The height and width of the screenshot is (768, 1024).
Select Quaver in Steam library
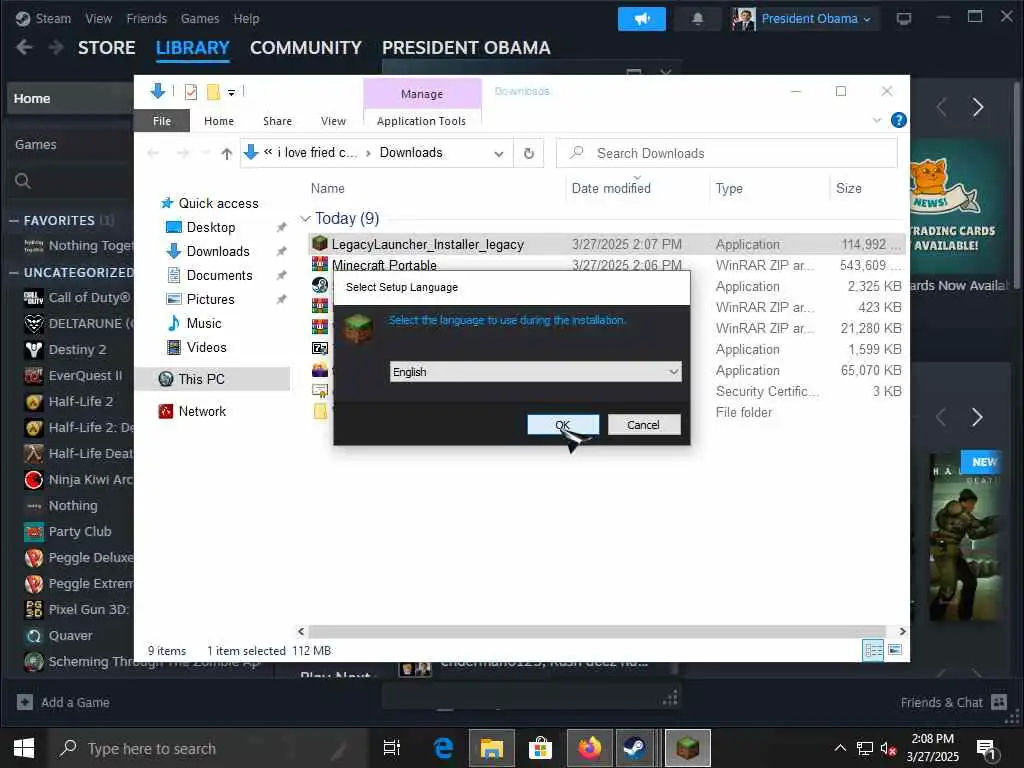pyautogui.click(x=70, y=635)
